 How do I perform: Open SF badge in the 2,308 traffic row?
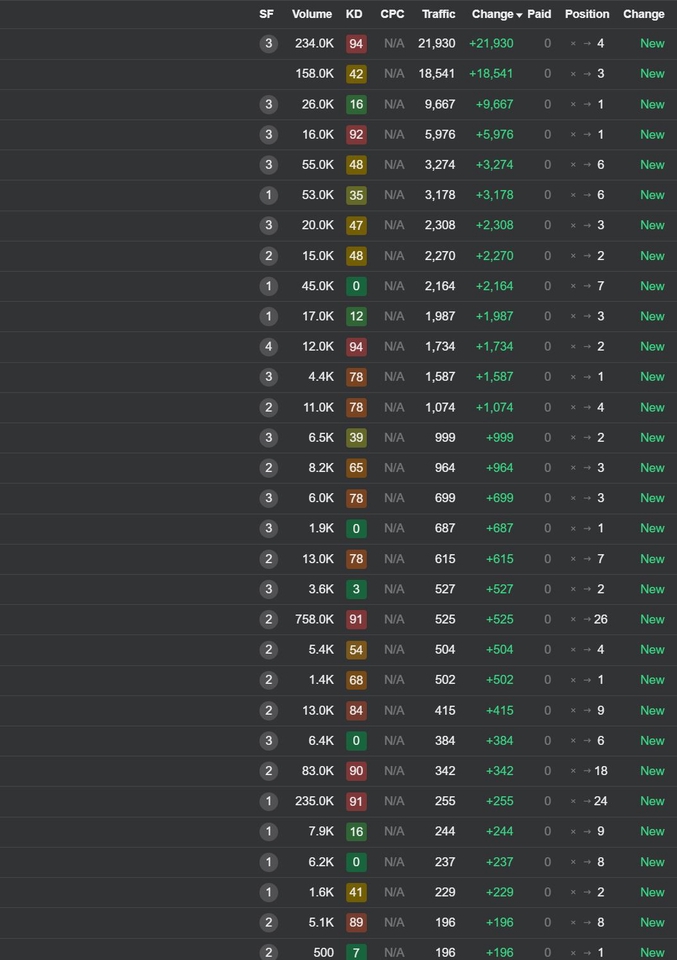[268, 225]
